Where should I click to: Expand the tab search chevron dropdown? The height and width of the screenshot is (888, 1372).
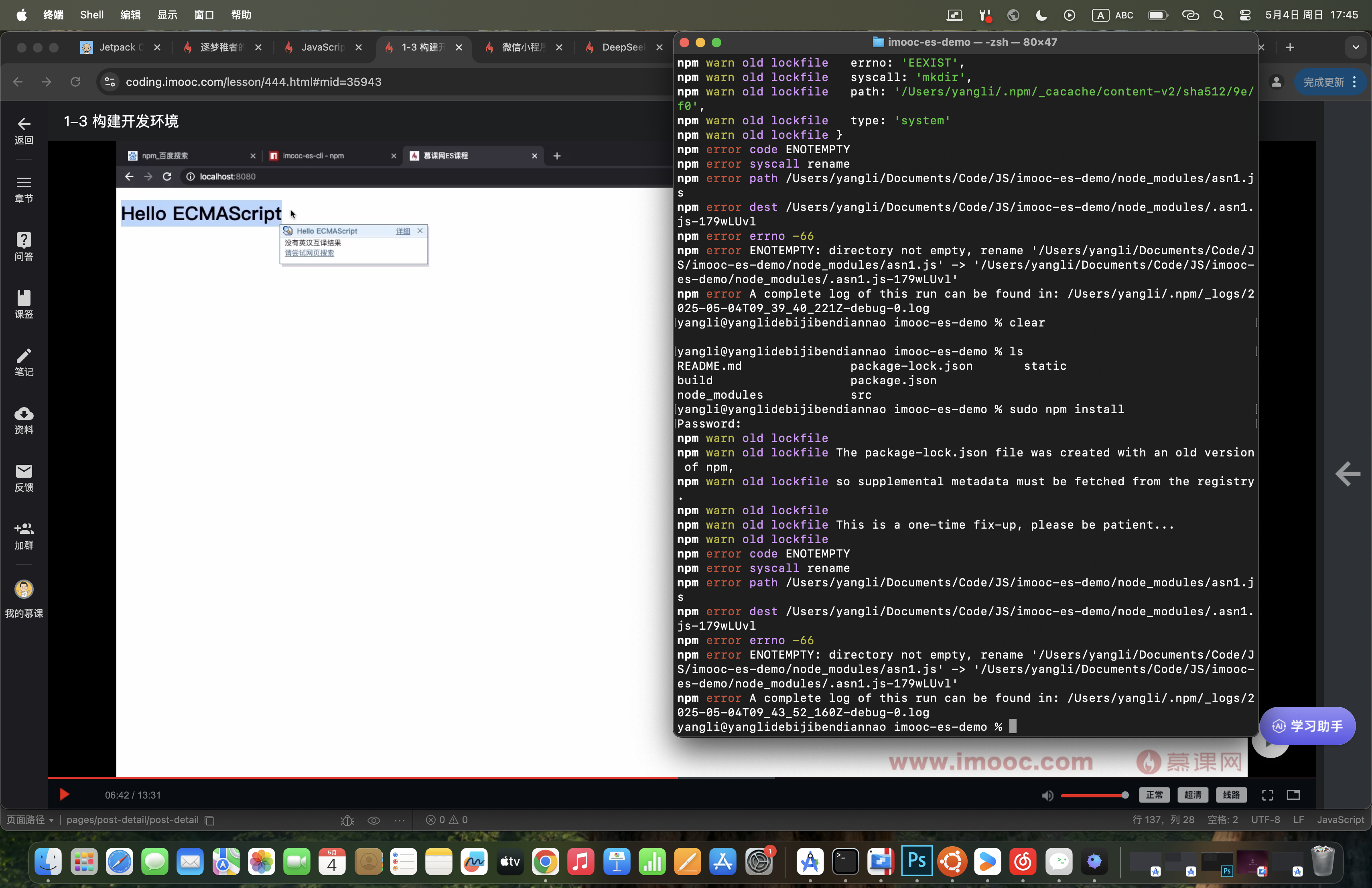pos(1356,47)
